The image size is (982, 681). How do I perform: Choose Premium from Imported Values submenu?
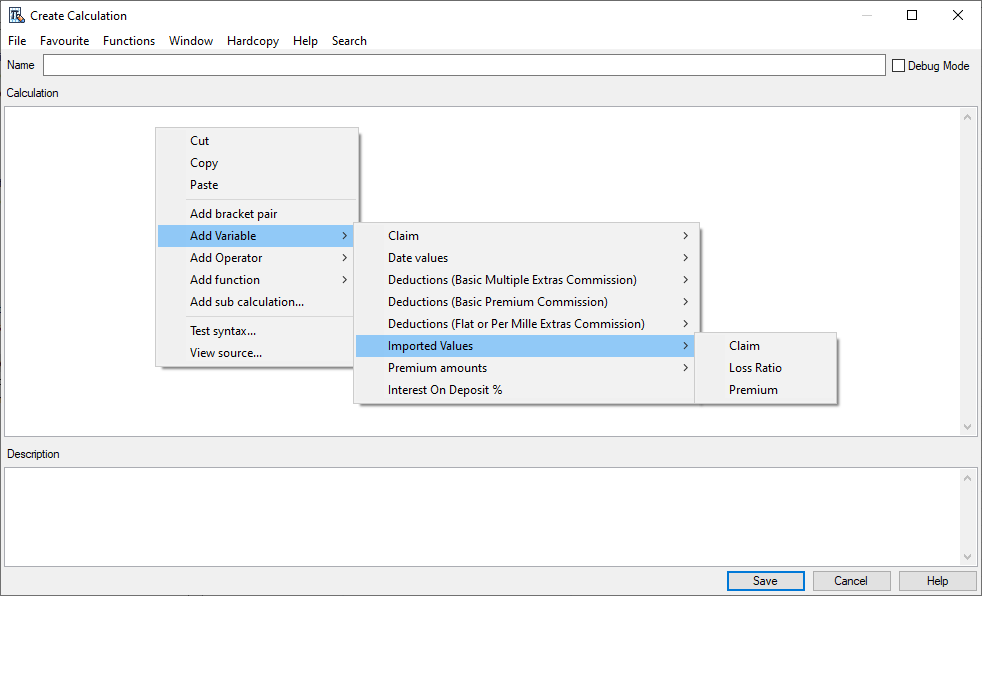(753, 390)
